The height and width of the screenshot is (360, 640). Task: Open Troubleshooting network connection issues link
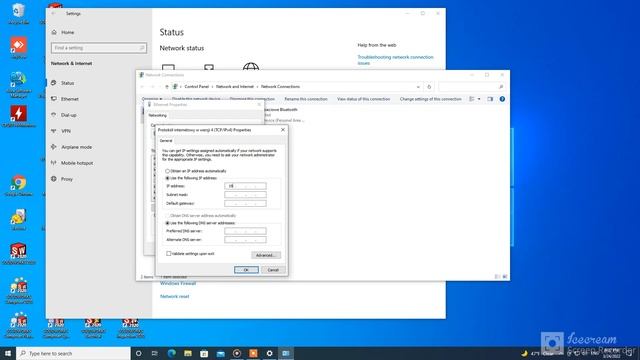[x=396, y=60]
